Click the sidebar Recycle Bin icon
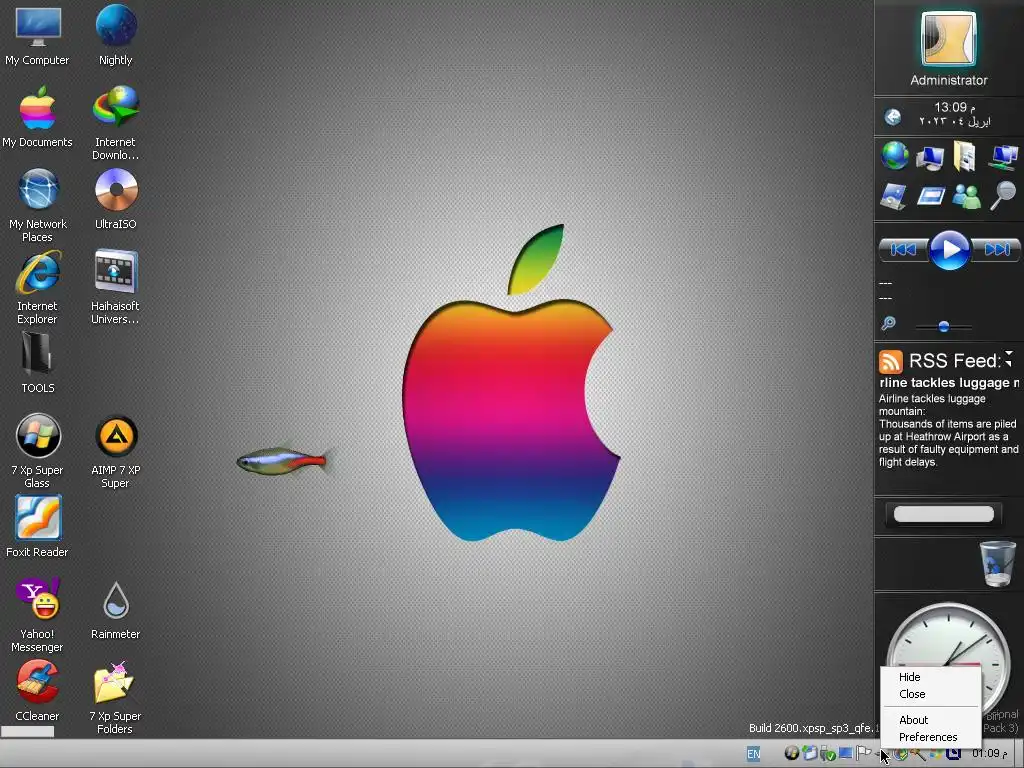1024x768 pixels. [x=997, y=564]
